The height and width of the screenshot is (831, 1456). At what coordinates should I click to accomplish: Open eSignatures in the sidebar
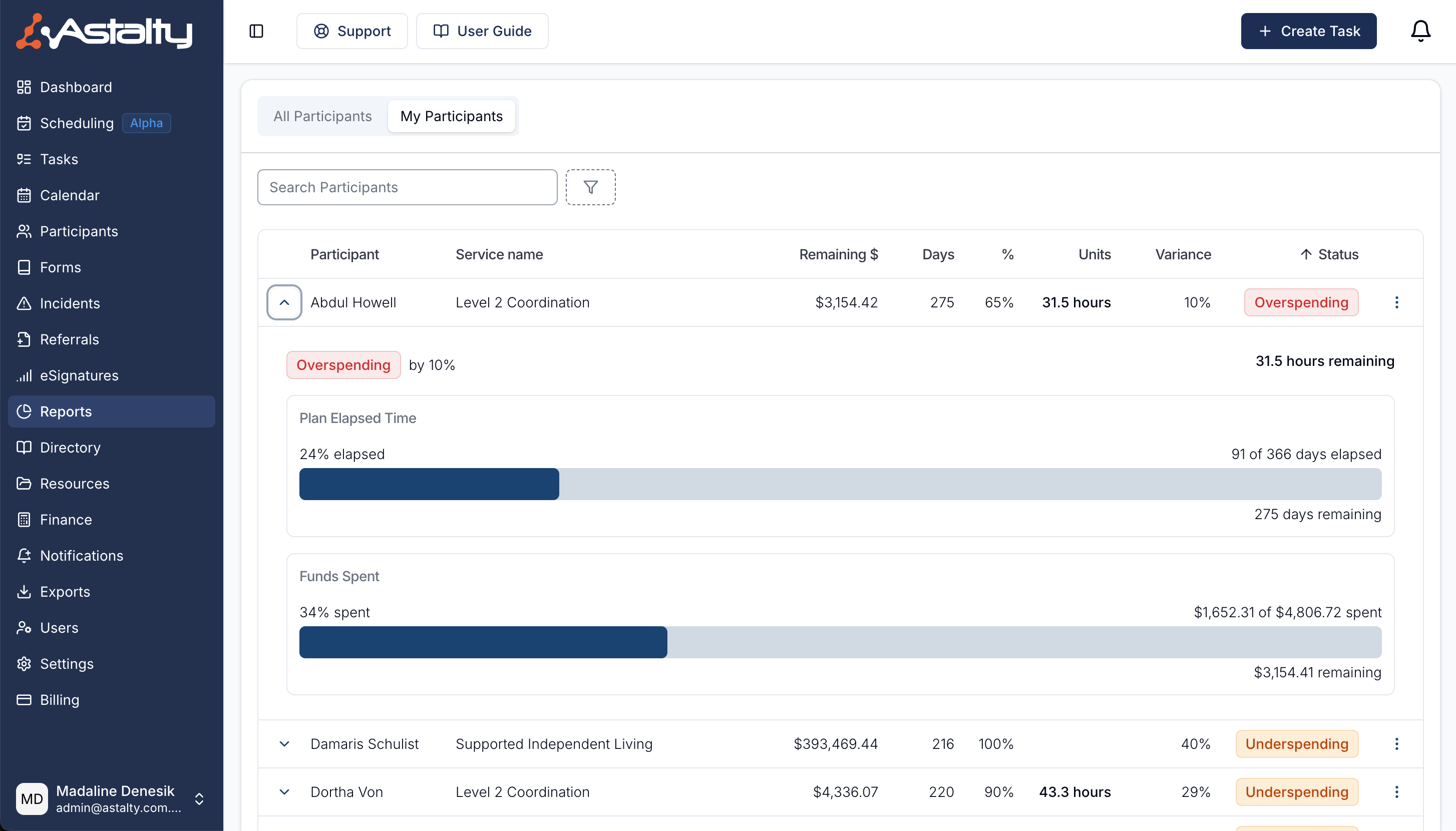[111, 375]
